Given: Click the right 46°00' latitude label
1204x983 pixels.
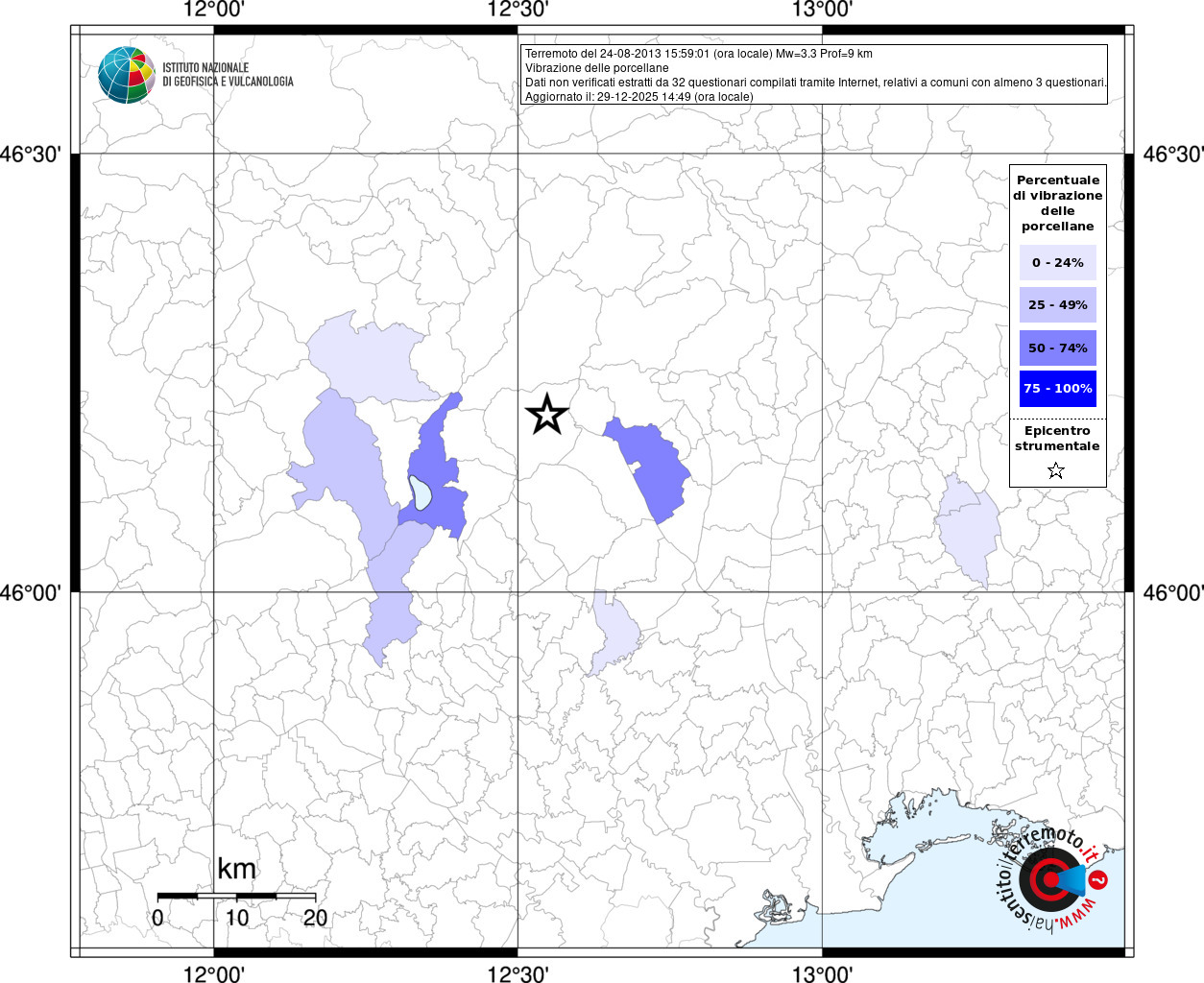Looking at the screenshot, I should point(1172,592).
